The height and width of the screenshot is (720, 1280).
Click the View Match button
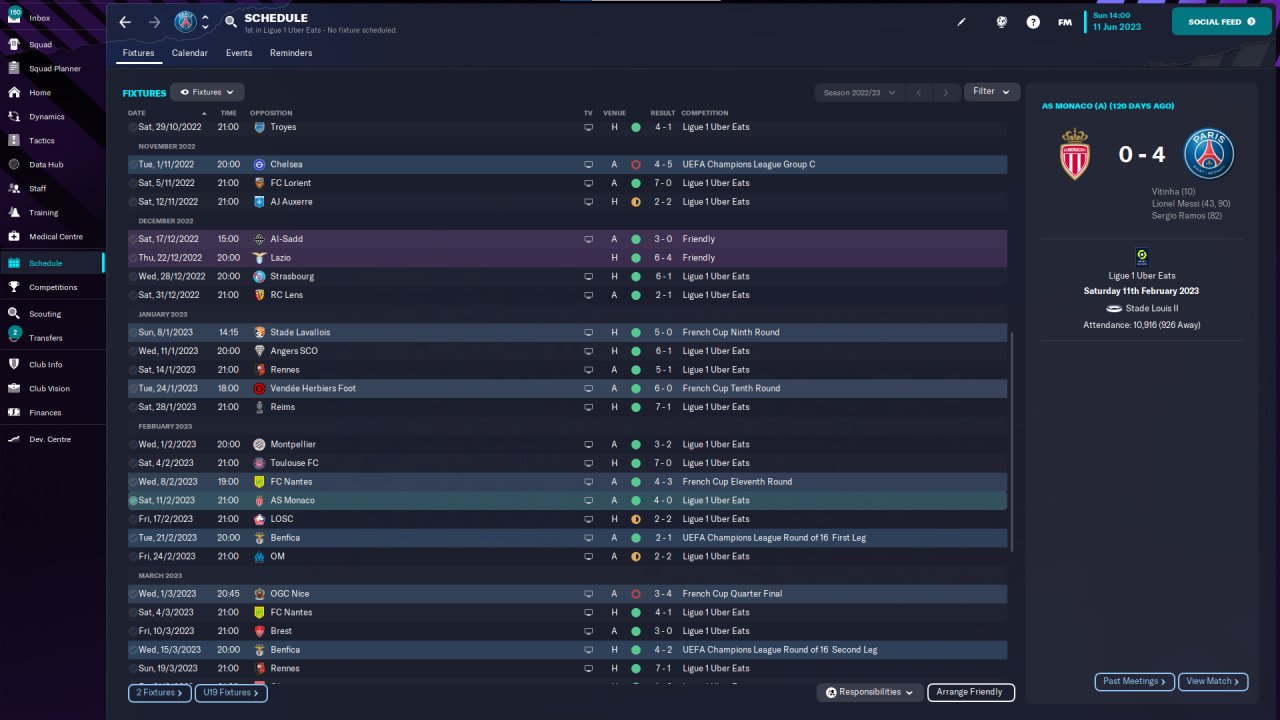tap(1213, 682)
